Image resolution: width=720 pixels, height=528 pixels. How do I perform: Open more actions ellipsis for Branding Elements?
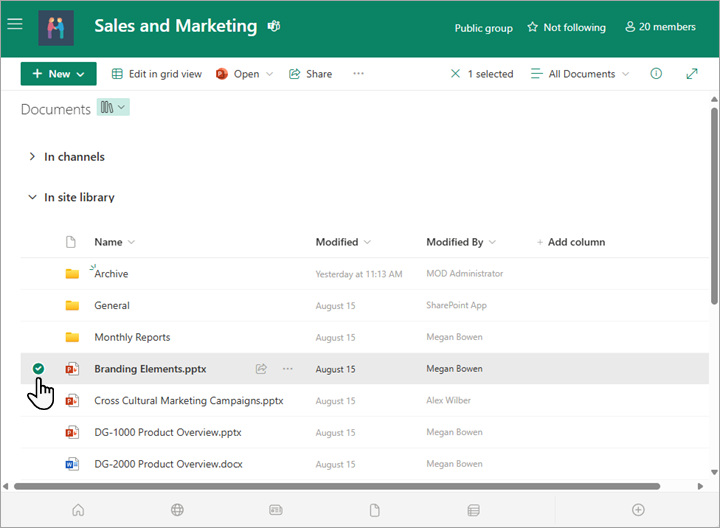(x=288, y=369)
